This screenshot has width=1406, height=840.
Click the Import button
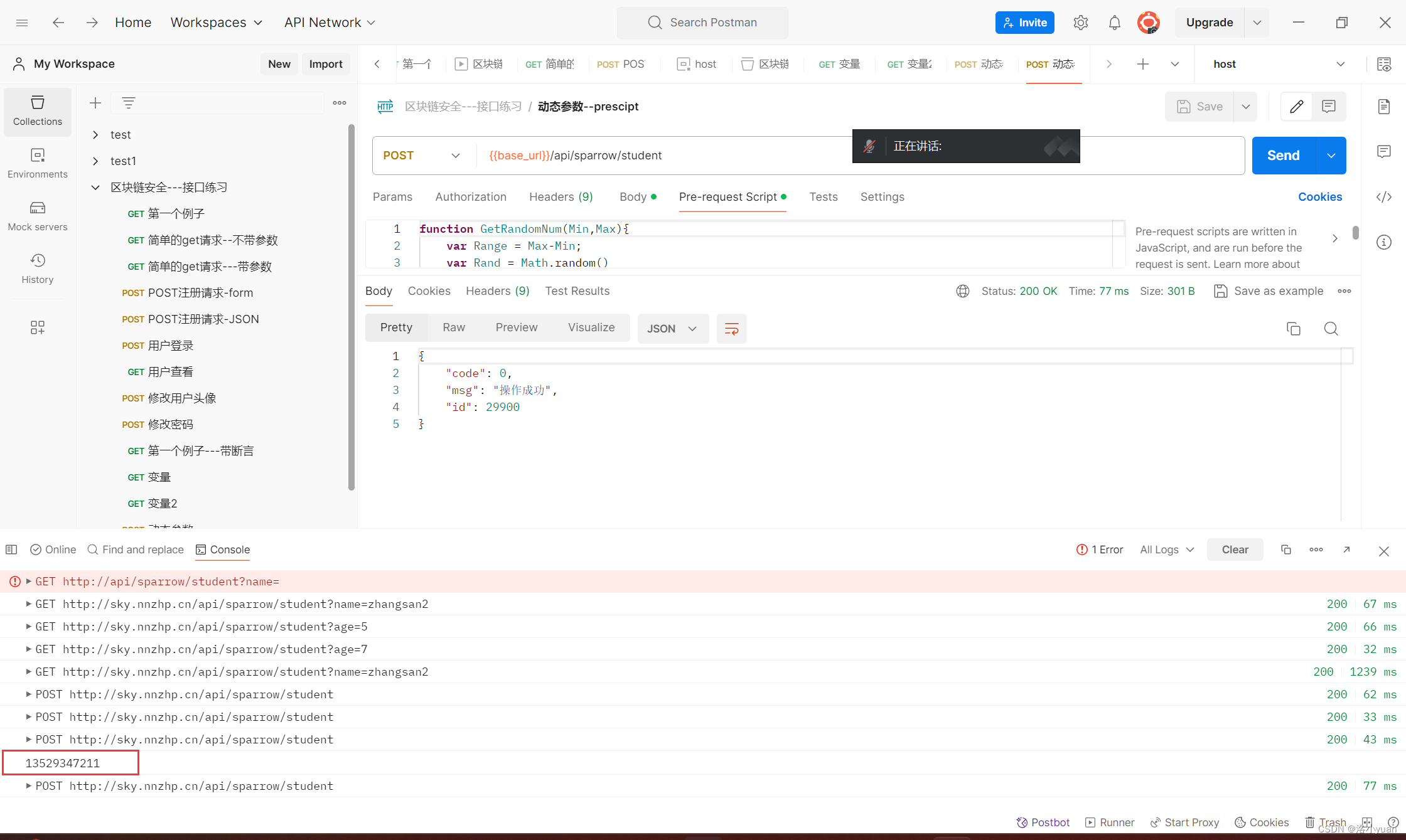(x=326, y=64)
